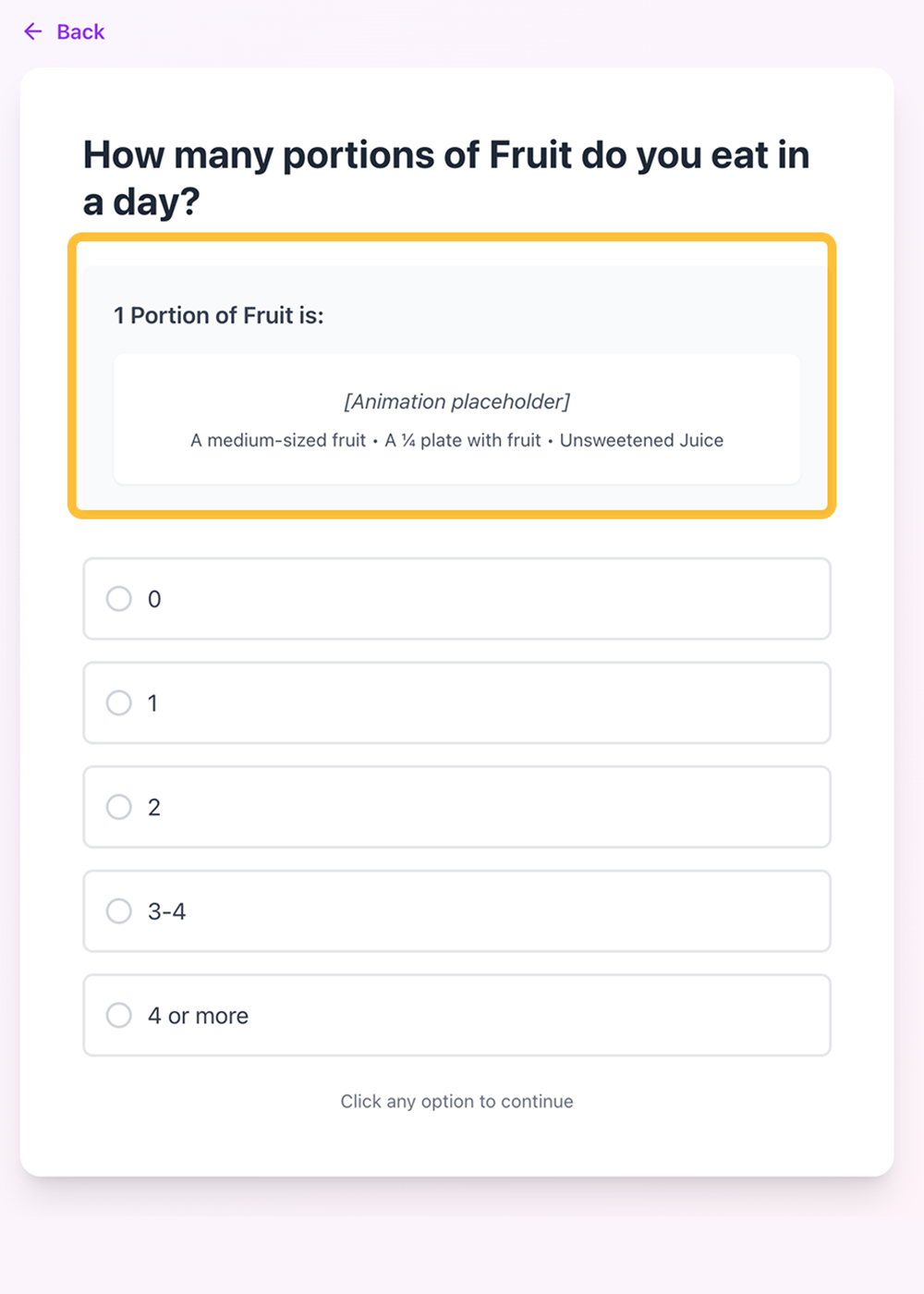Image resolution: width=924 pixels, height=1294 pixels.
Task: Mark the '4 or more' radio button
Action: coord(119,1016)
